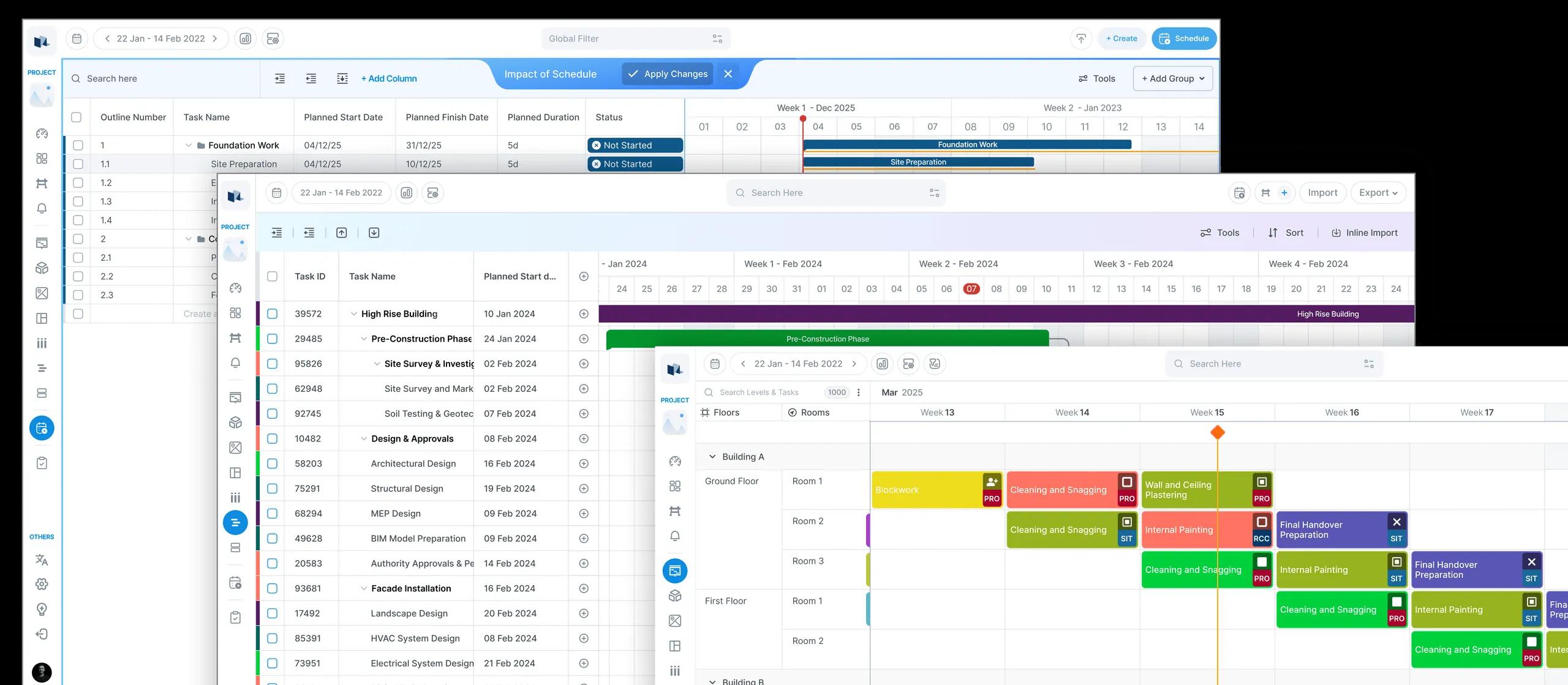Click the + Create button
The height and width of the screenshot is (685, 1568).
(1121, 39)
